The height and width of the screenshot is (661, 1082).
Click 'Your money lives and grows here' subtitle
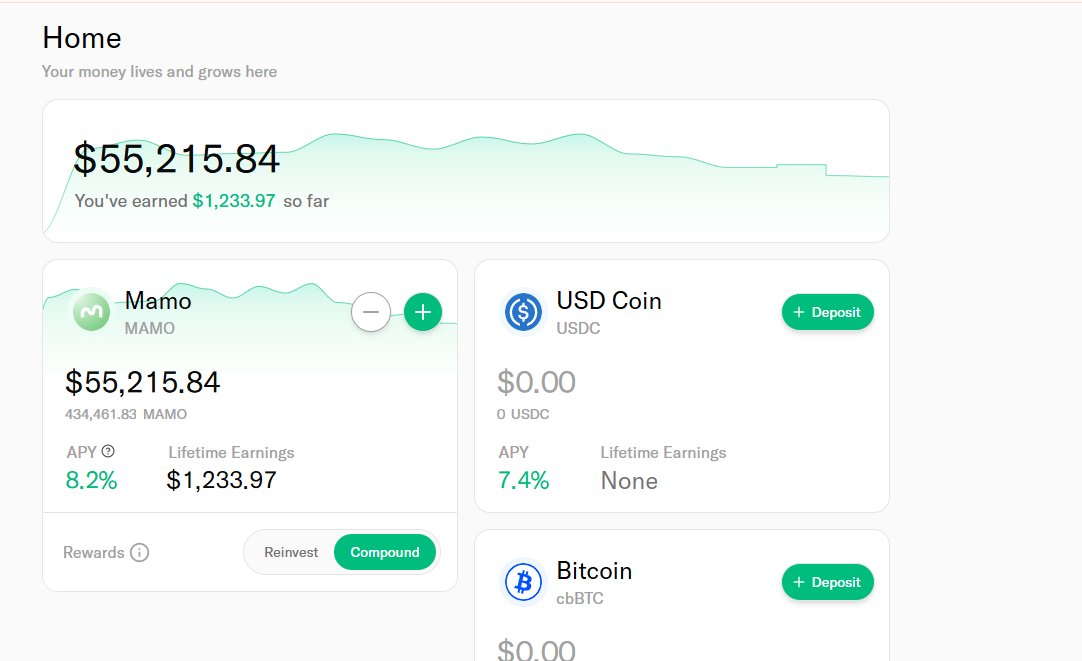[x=159, y=72]
